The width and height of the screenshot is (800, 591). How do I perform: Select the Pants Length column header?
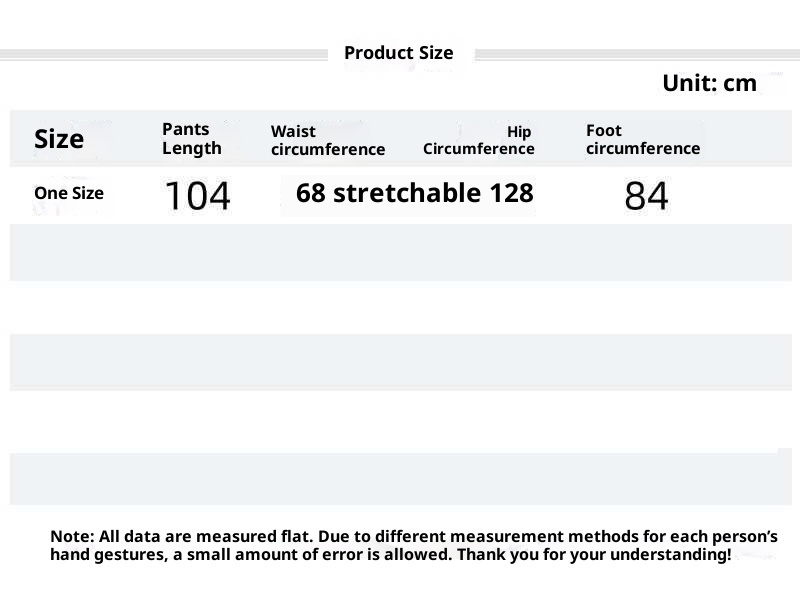click(x=191, y=139)
